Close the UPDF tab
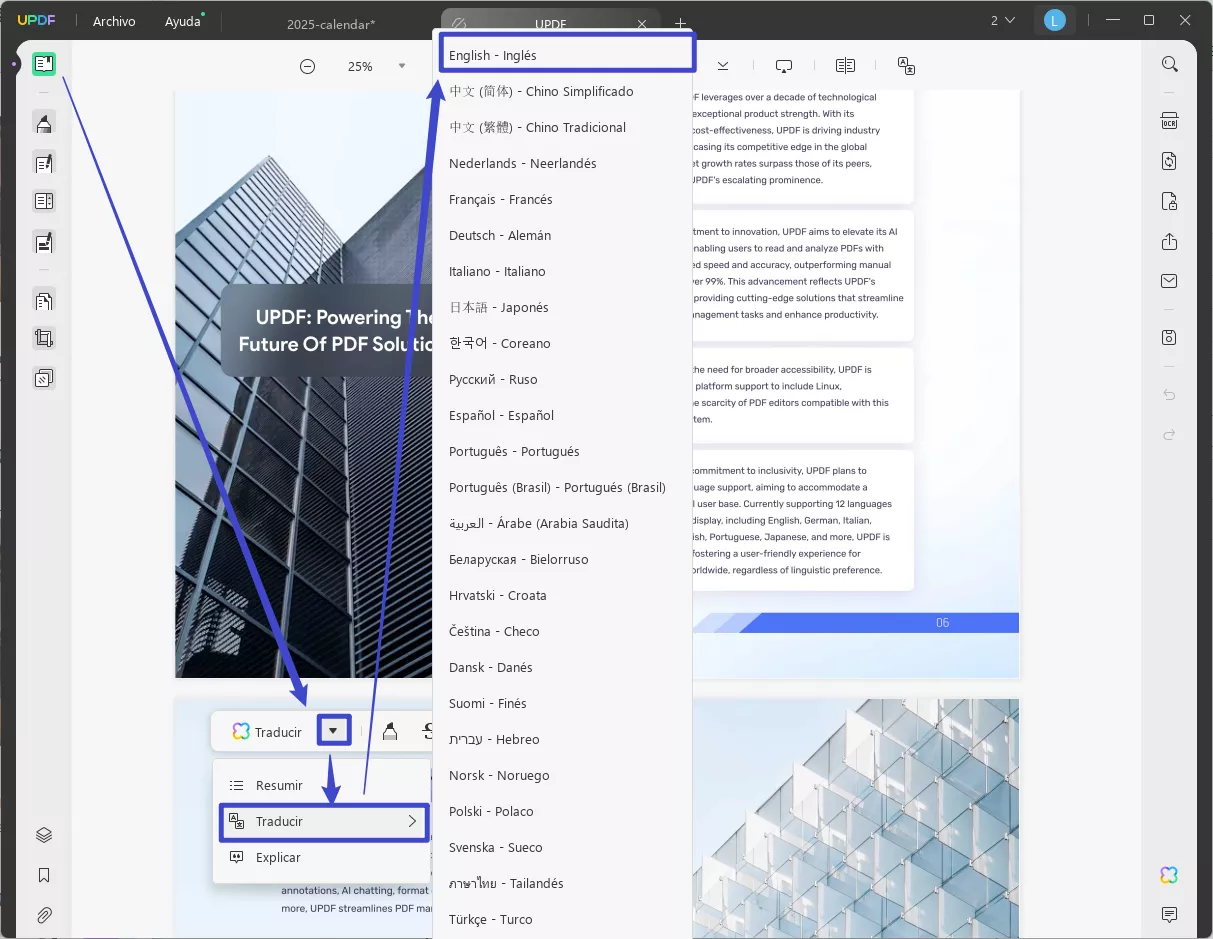 (642, 23)
